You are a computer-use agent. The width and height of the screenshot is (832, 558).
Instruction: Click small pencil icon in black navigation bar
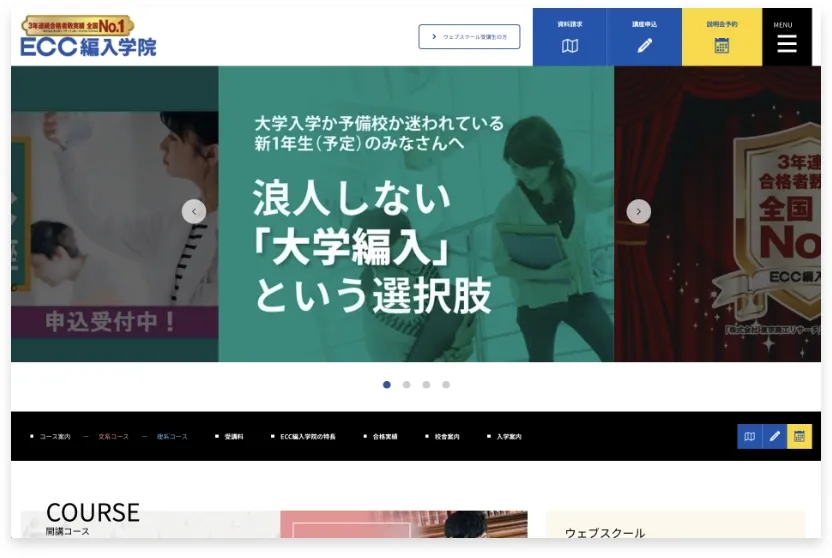coord(775,437)
